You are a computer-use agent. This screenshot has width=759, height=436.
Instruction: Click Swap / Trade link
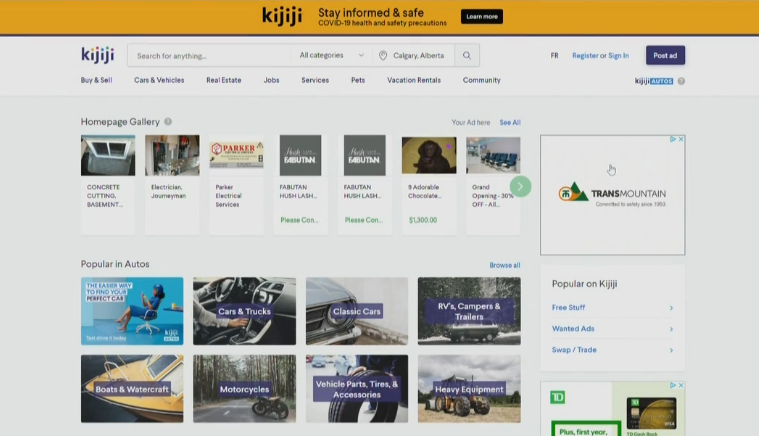click(x=574, y=350)
